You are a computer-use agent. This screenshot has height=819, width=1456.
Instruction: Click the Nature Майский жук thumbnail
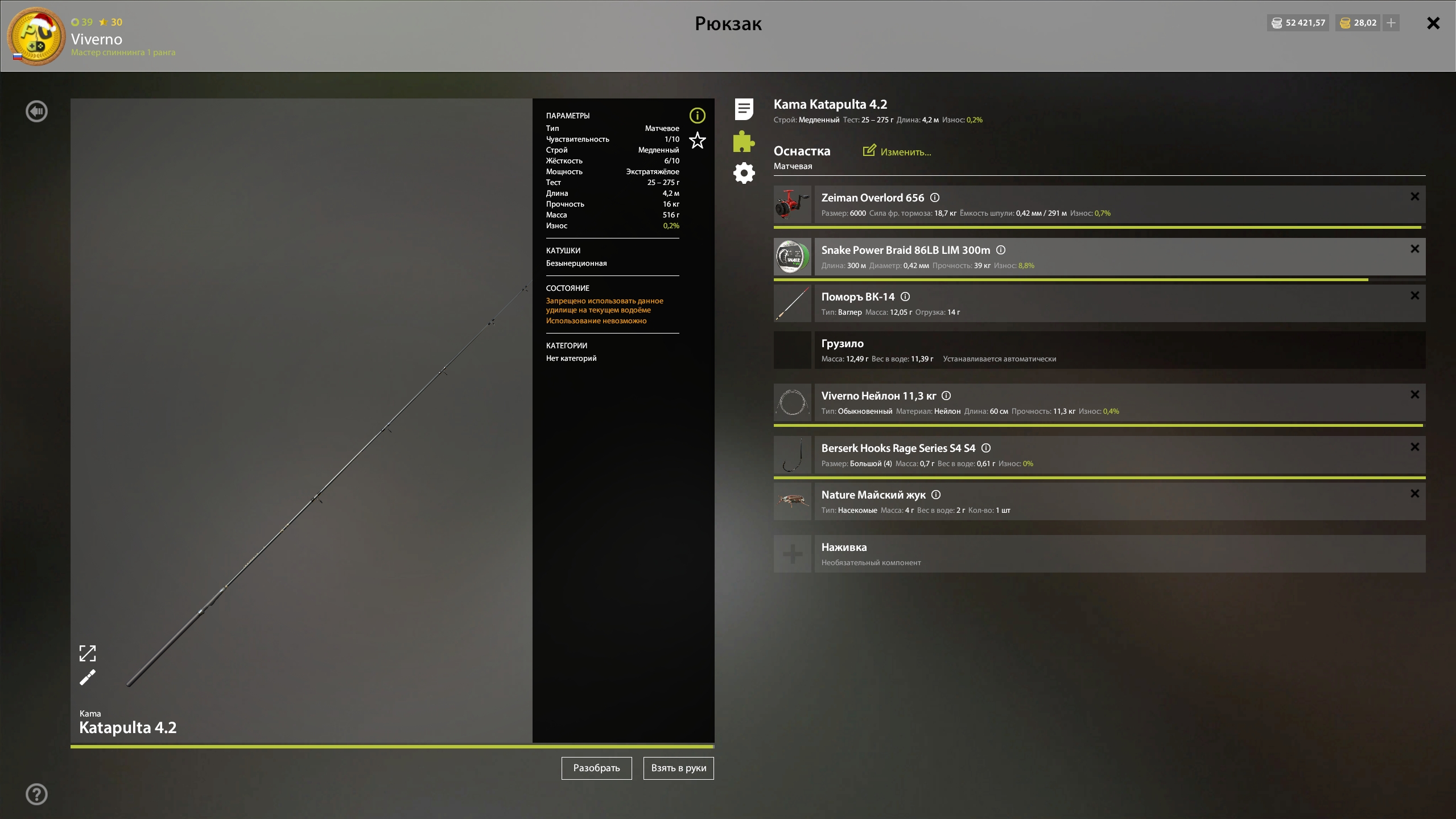(x=793, y=501)
